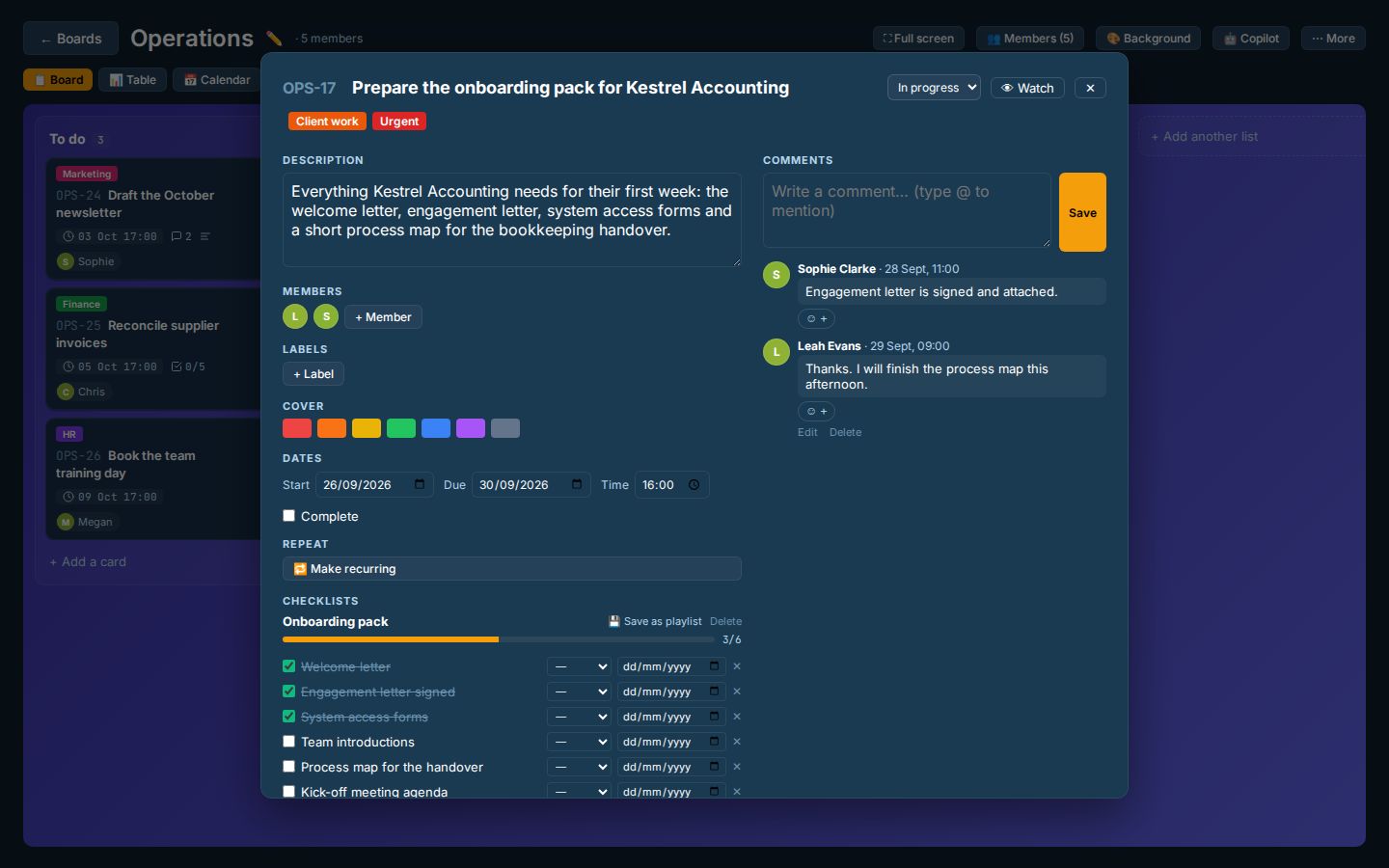Screen dimensions: 1389x868
Task: Choose the red cover swatch
Action: coord(297,428)
